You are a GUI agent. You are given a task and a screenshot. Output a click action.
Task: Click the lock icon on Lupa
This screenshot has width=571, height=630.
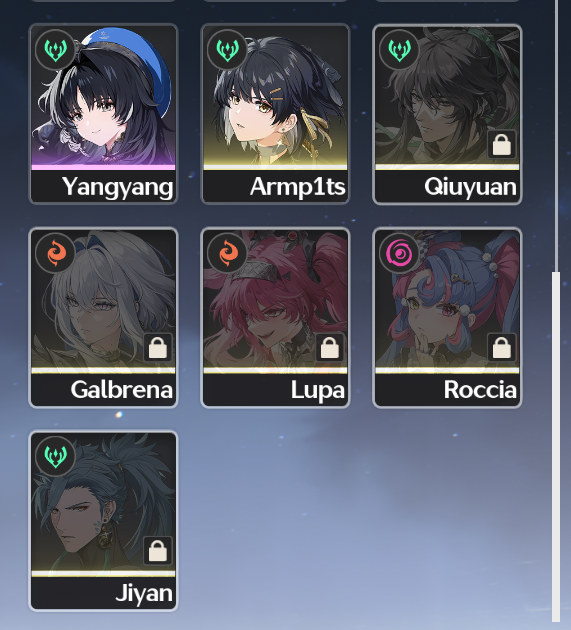click(x=330, y=348)
